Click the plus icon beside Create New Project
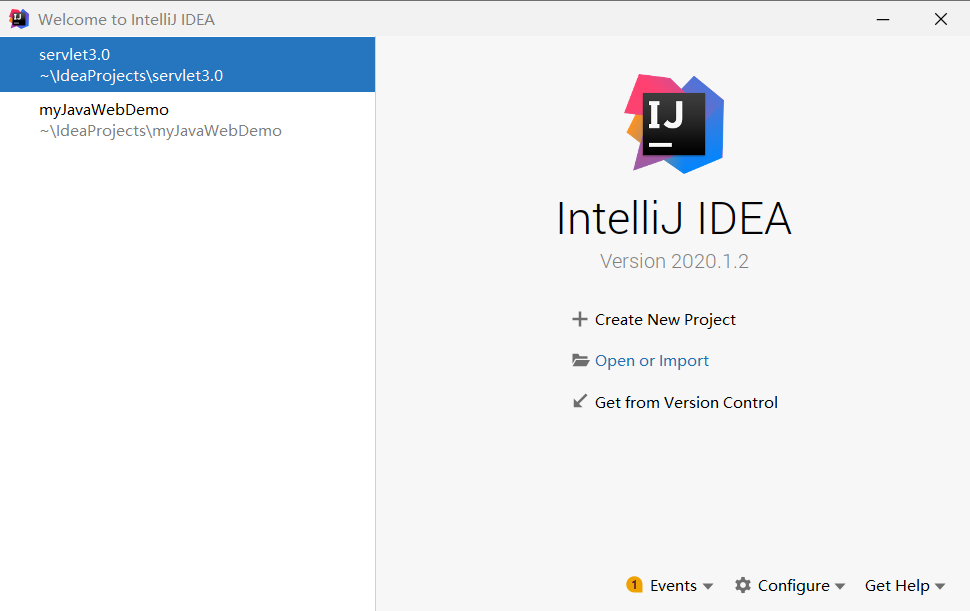The width and height of the screenshot is (970, 611). 580,319
